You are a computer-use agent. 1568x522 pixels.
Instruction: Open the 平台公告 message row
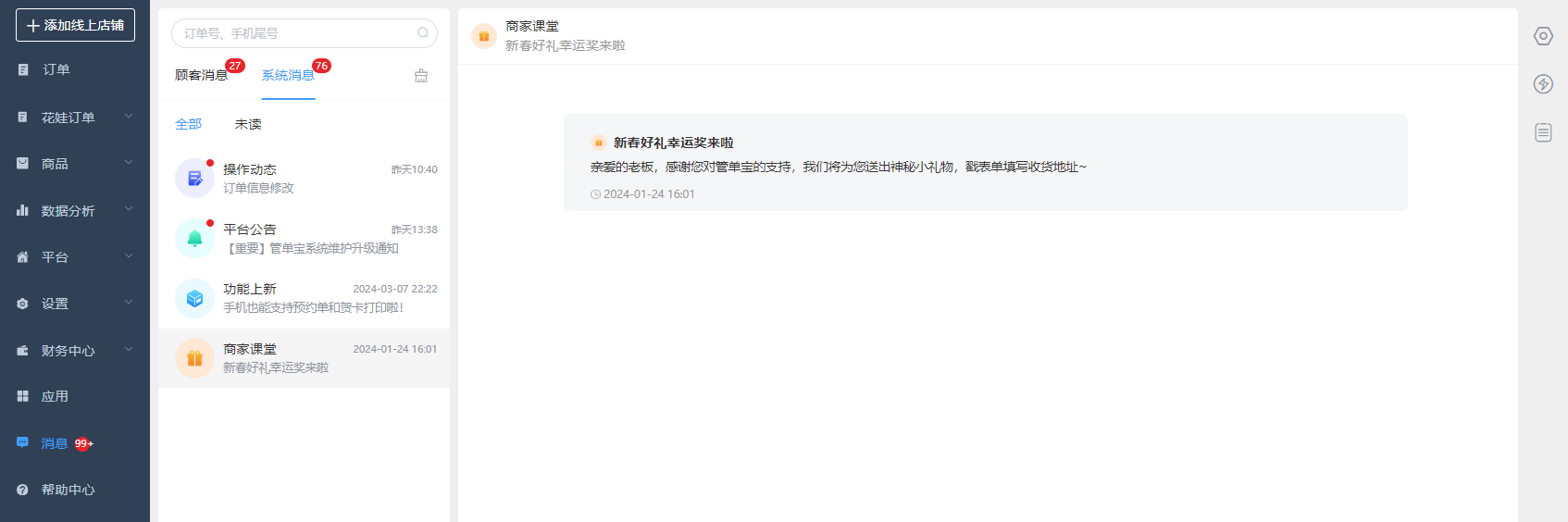[304, 239]
